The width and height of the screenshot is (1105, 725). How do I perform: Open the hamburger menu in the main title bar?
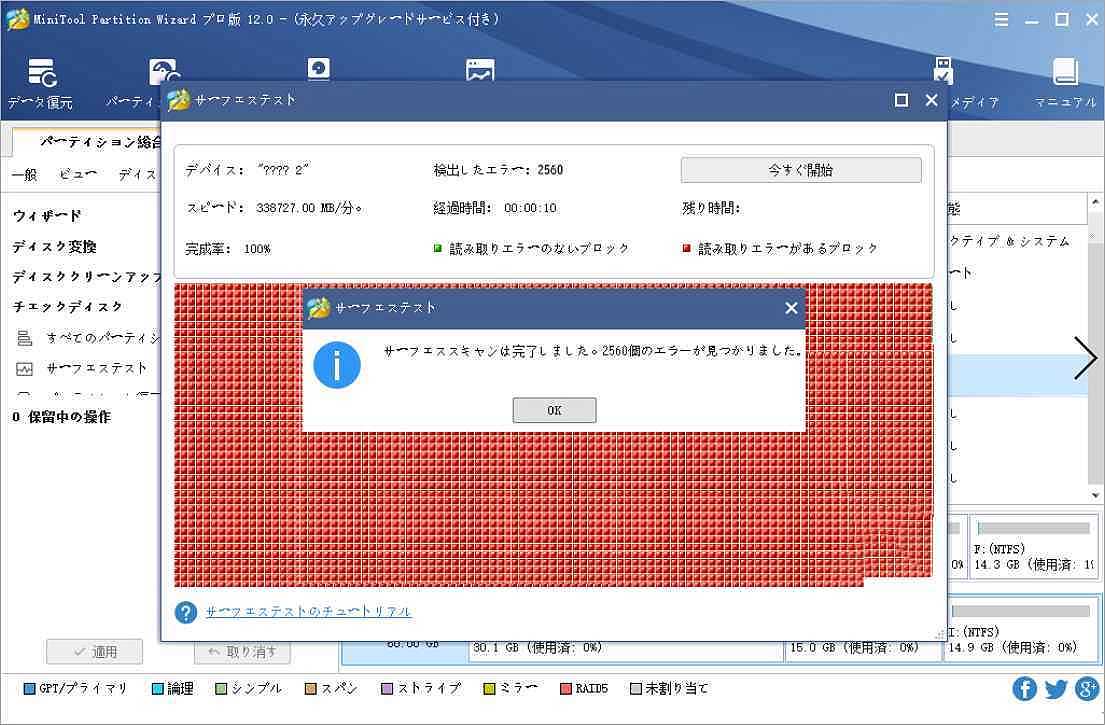point(1001,20)
